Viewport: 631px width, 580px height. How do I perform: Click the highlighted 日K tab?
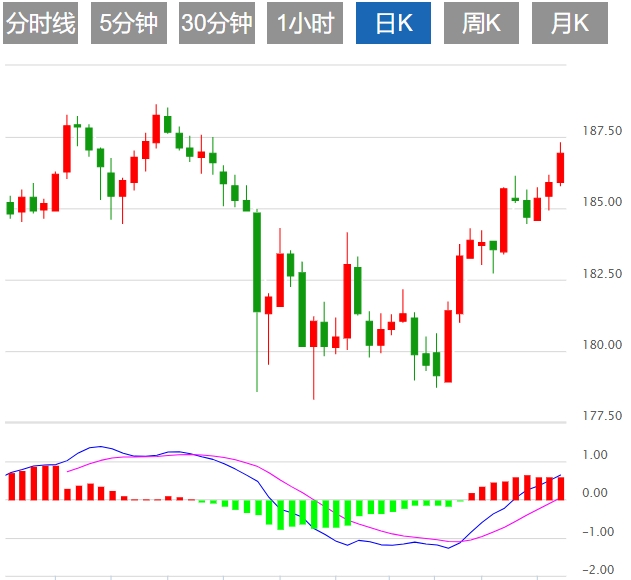tap(393, 23)
